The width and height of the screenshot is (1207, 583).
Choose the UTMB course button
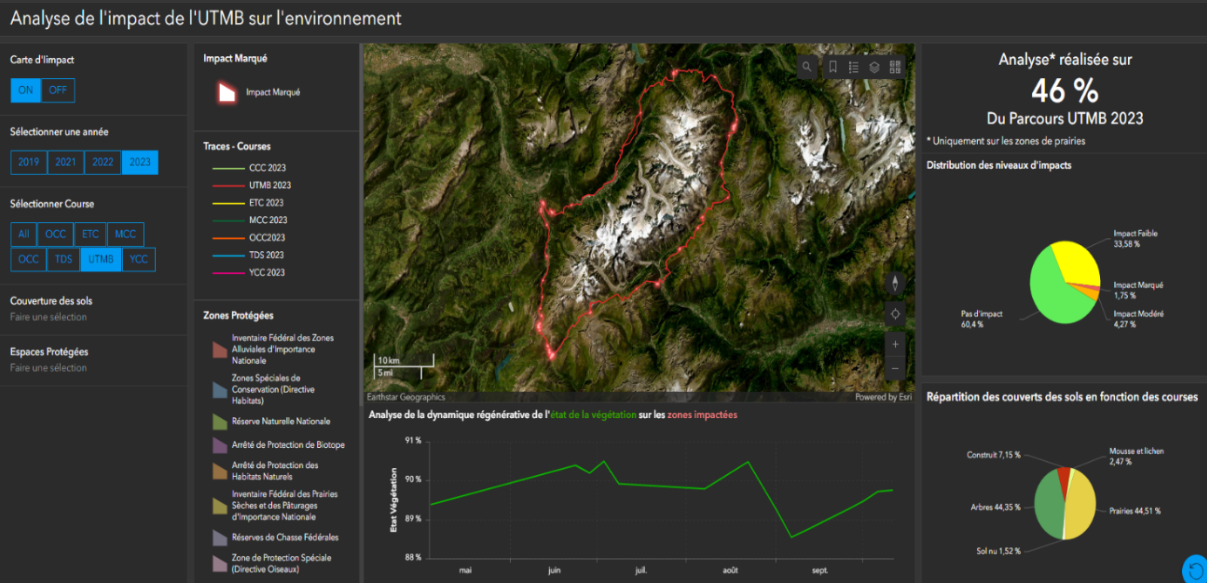[101, 259]
